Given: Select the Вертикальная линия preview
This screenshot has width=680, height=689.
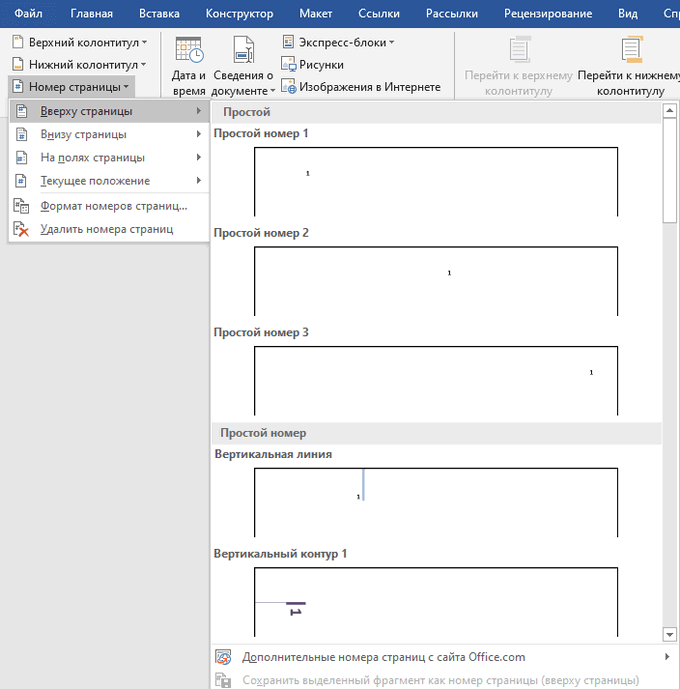Looking at the screenshot, I should pyautogui.click(x=436, y=503).
